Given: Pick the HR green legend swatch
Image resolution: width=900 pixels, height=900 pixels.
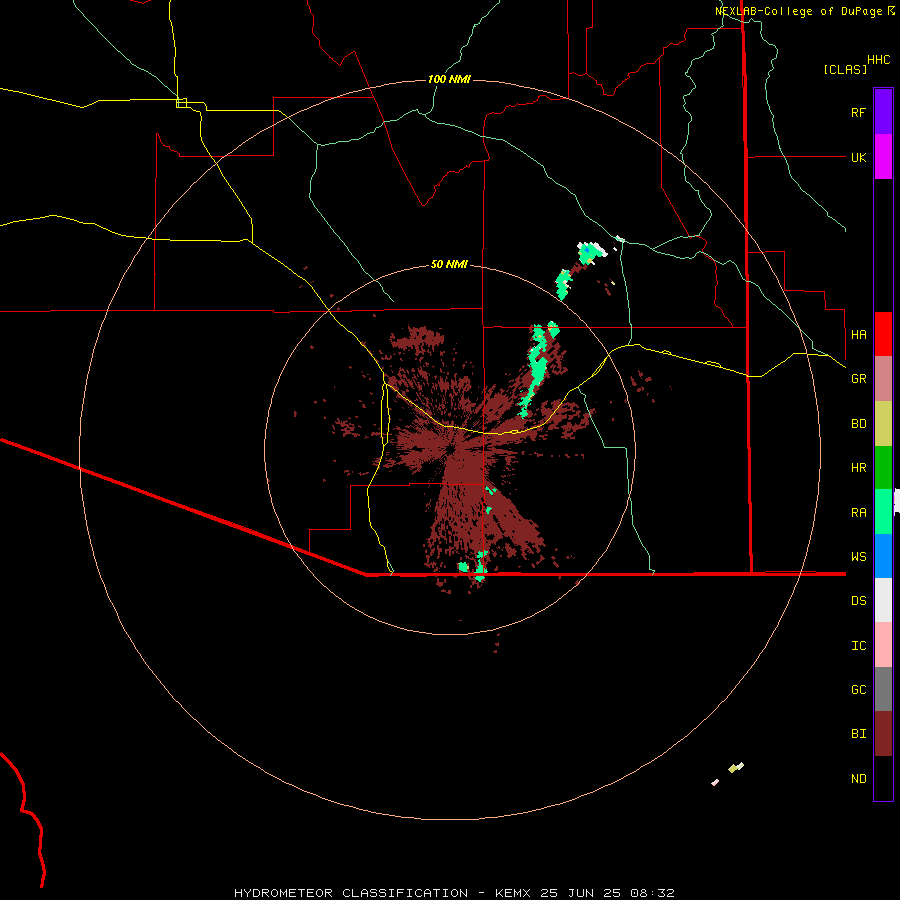Looking at the screenshot, I should [883, 468].
